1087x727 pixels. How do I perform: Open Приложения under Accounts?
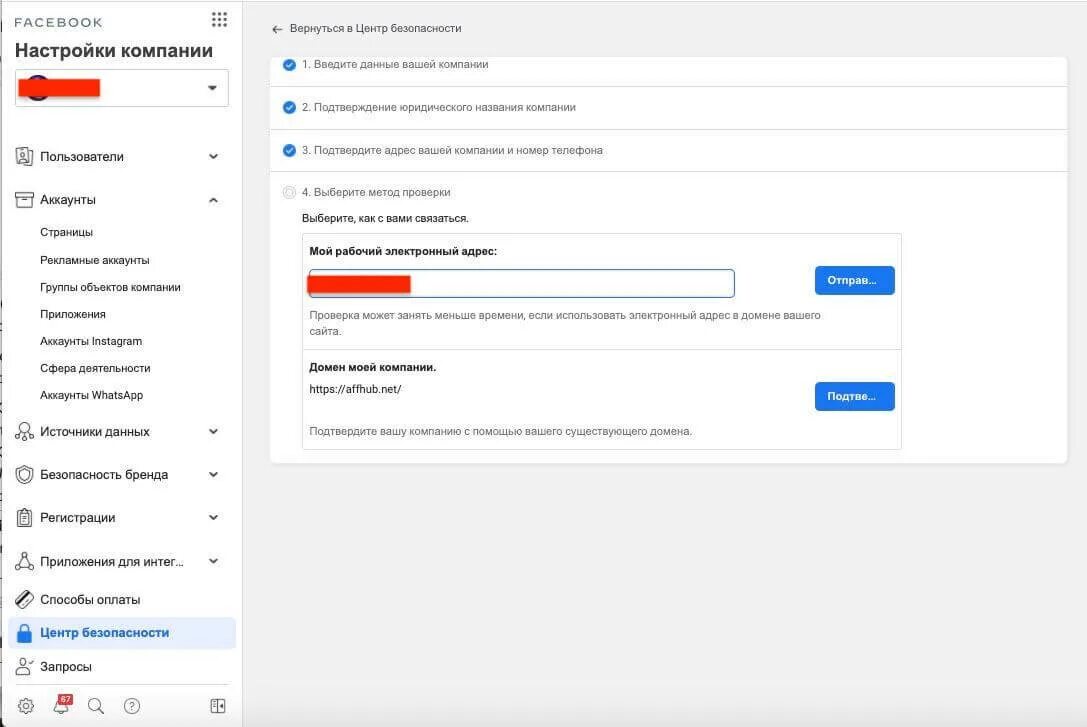point(73,314)
